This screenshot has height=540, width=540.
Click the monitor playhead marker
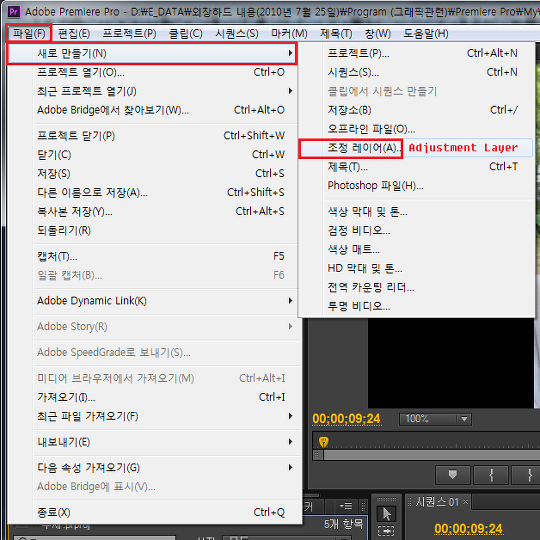coord(323,442)
